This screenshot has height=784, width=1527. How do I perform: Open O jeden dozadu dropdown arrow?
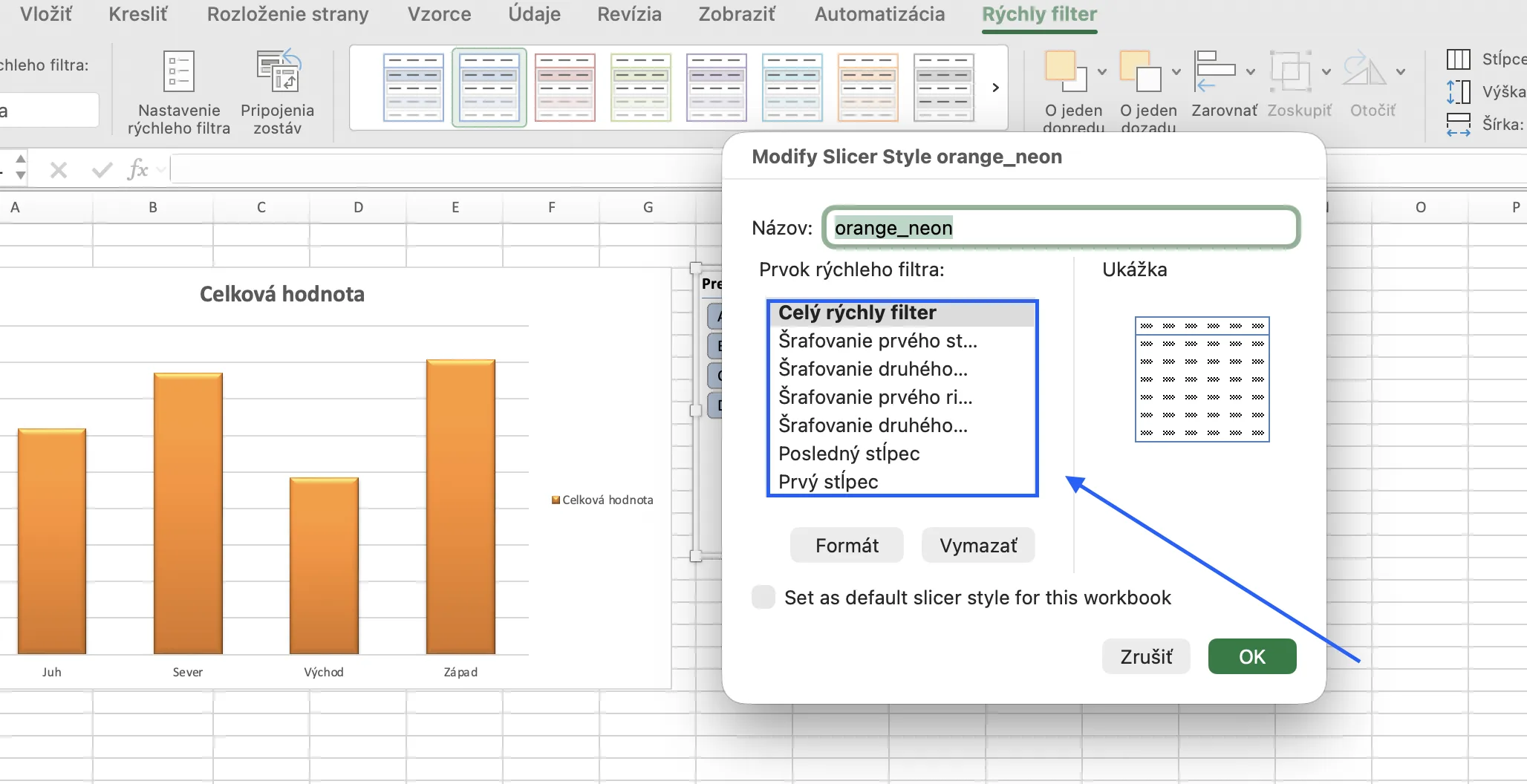coord(1176,72)
